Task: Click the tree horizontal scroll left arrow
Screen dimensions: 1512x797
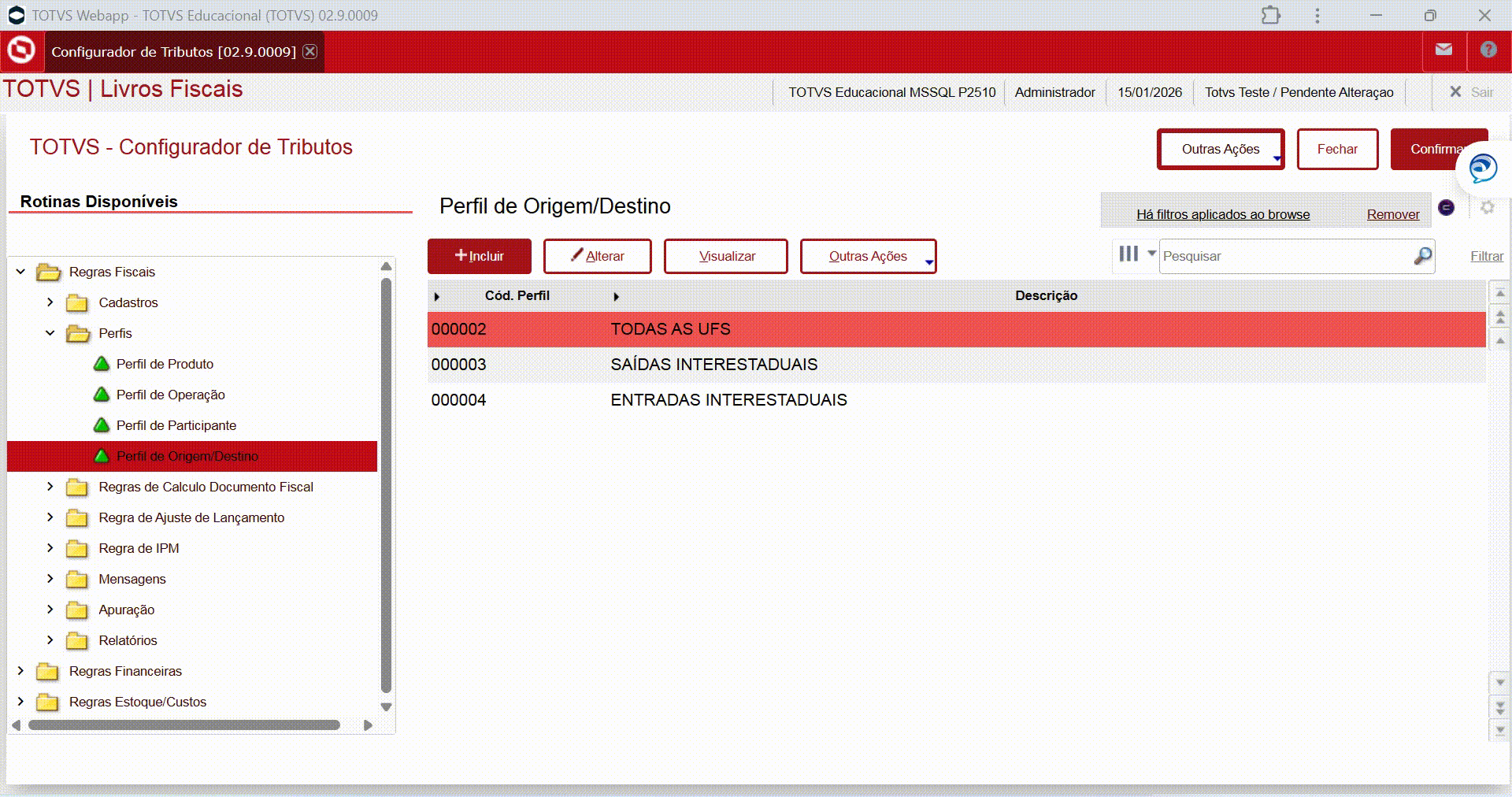Action: click(x=16, y=725)
